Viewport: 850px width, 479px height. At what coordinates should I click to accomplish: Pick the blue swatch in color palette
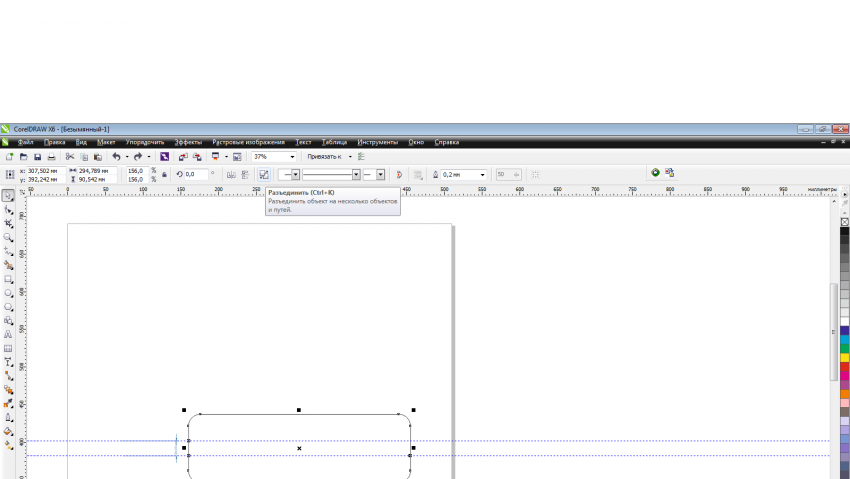pos(844,329)
